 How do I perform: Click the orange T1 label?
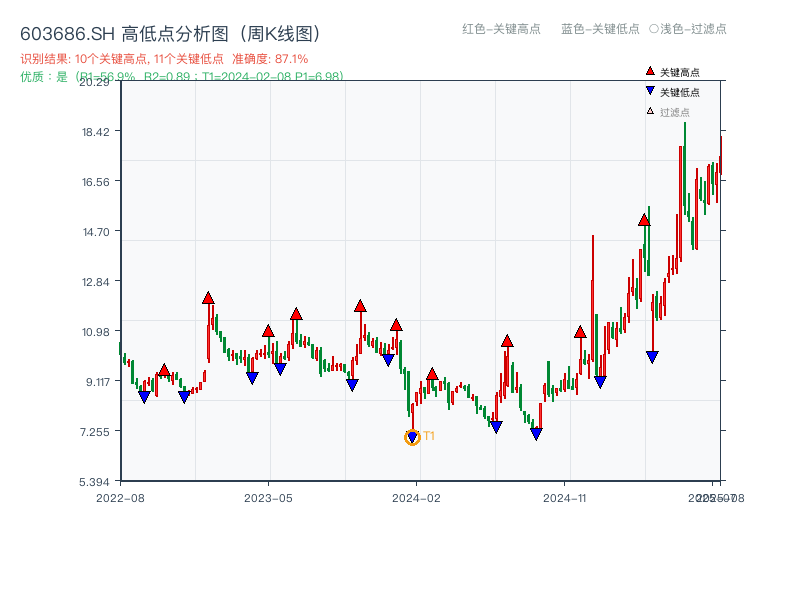429,436
